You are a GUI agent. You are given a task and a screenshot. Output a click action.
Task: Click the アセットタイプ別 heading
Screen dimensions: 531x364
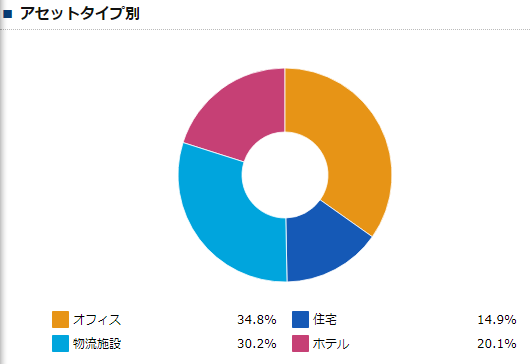80,14
